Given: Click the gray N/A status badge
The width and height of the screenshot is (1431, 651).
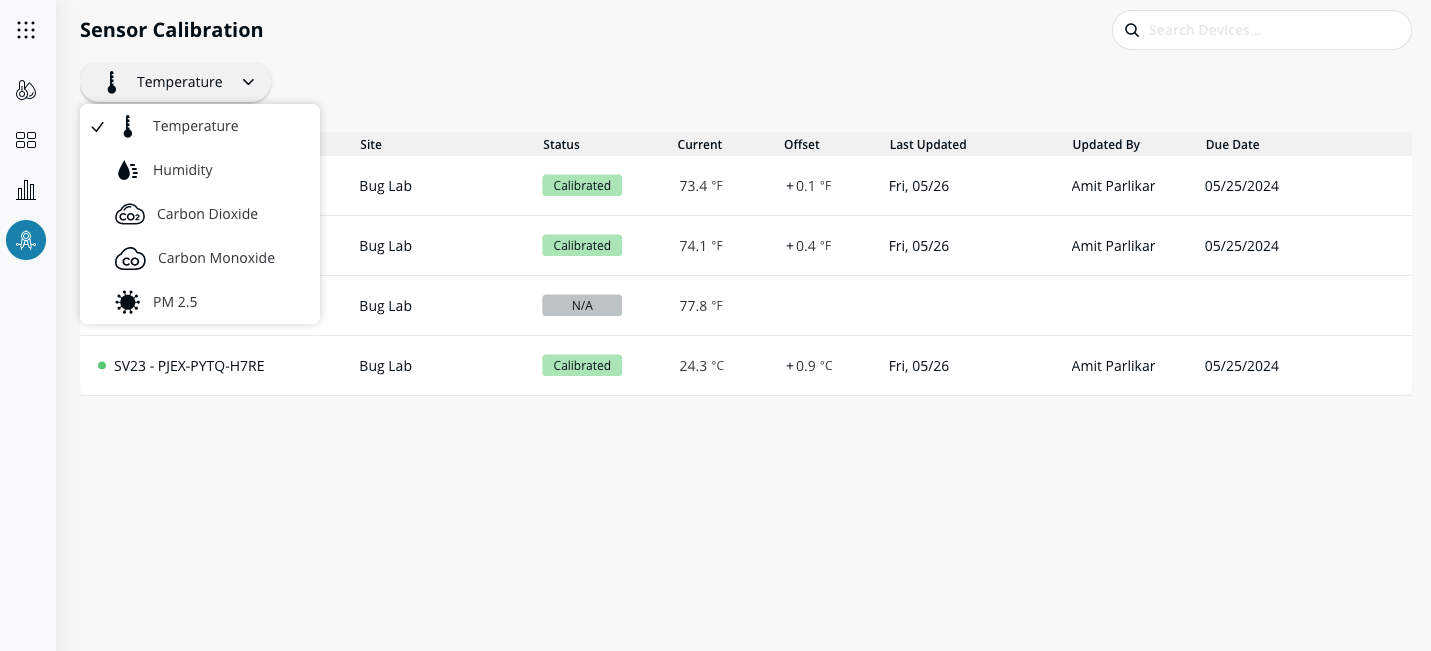Looking at the screenshot, I should 582,306.
